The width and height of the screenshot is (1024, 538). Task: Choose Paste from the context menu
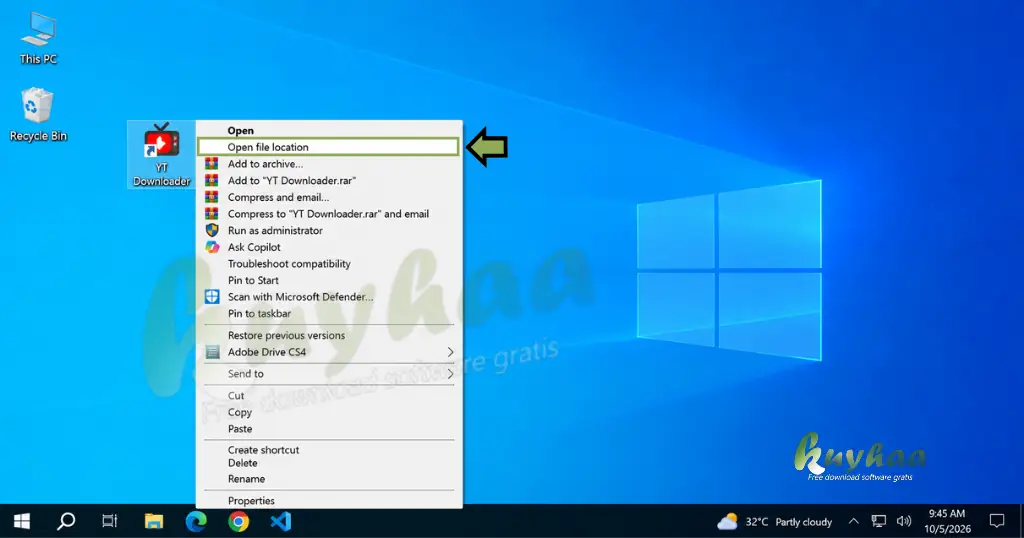(x=328, y=429)
